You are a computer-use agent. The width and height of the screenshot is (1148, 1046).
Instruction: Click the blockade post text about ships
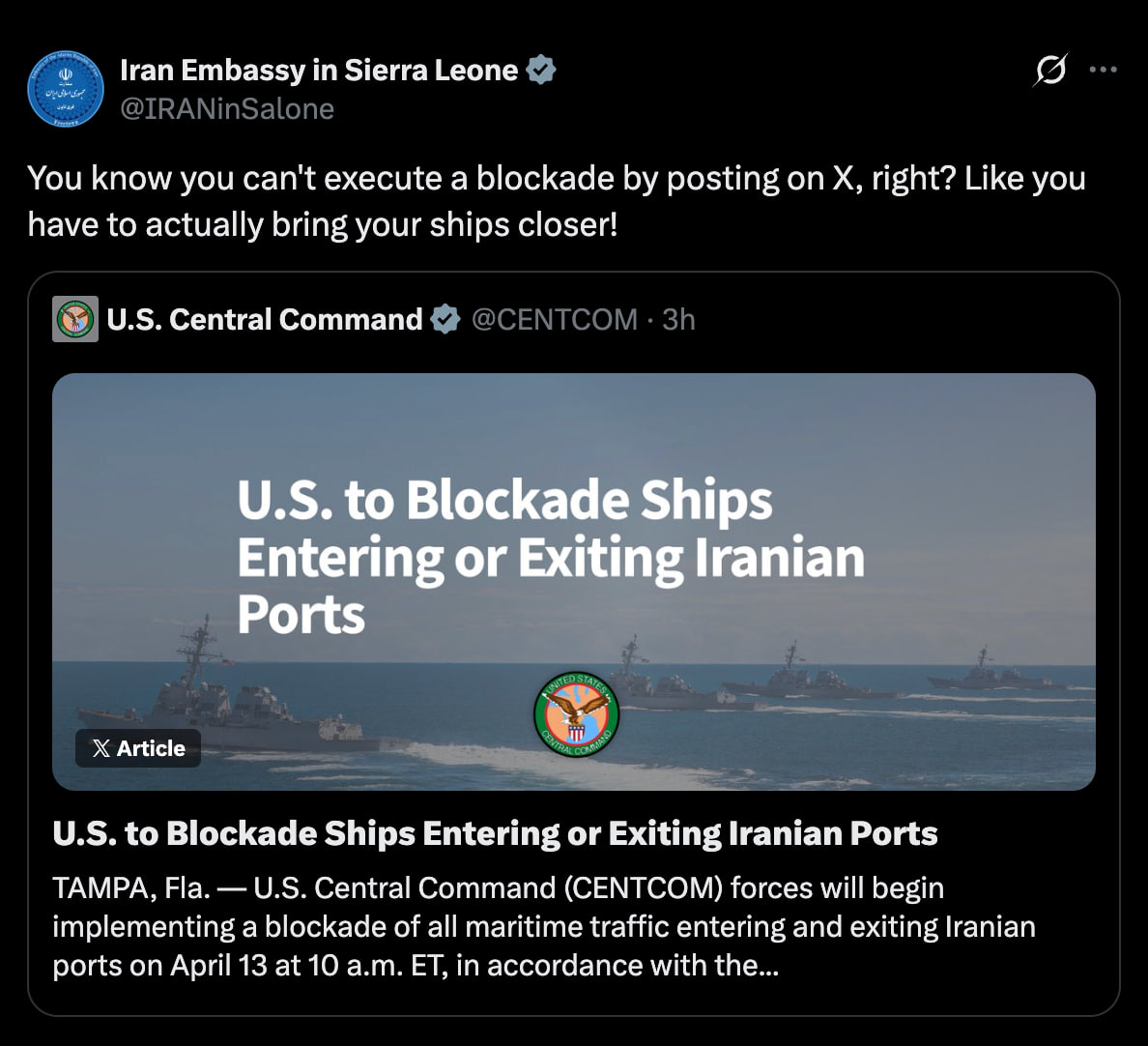pyautogui.click(x=556, y=201)
